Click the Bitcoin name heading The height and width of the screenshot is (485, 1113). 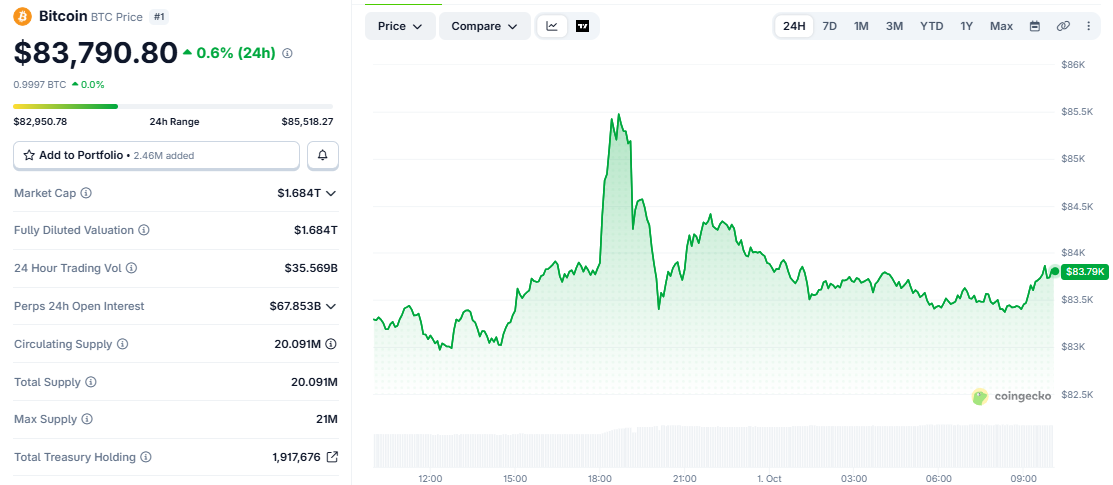pyautogui.click(x=63, y=16)
